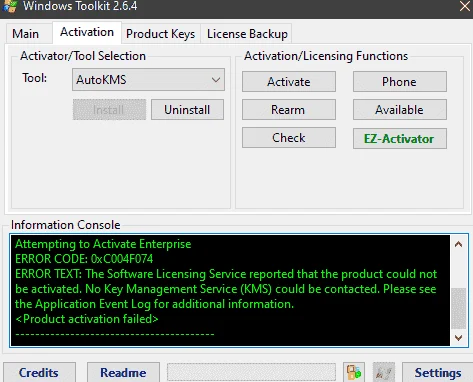Open the Tool dropdown showing AutoKMS
This screenshot has height=382, width=473.
pyautogui.click(x=148, y=80)
